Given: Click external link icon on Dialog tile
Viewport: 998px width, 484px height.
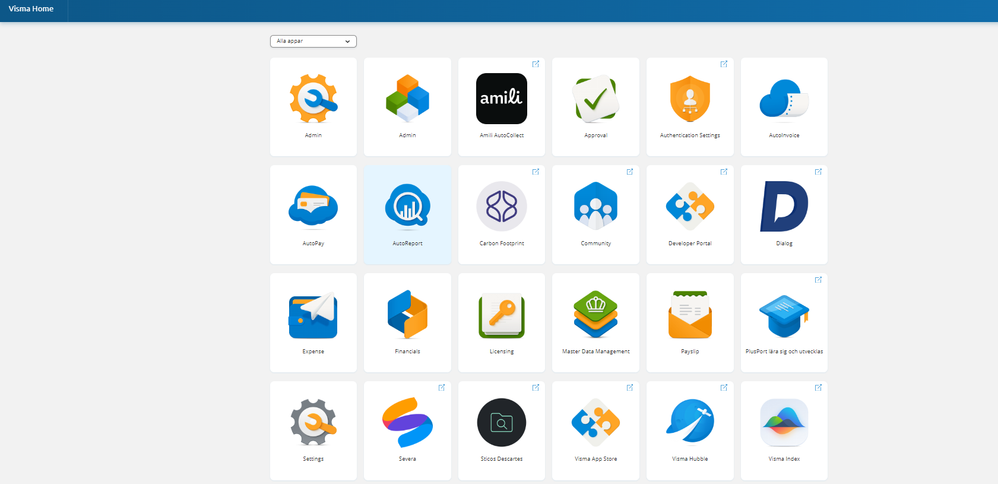Looking at the screenshot, I should (x=819, y=171).
